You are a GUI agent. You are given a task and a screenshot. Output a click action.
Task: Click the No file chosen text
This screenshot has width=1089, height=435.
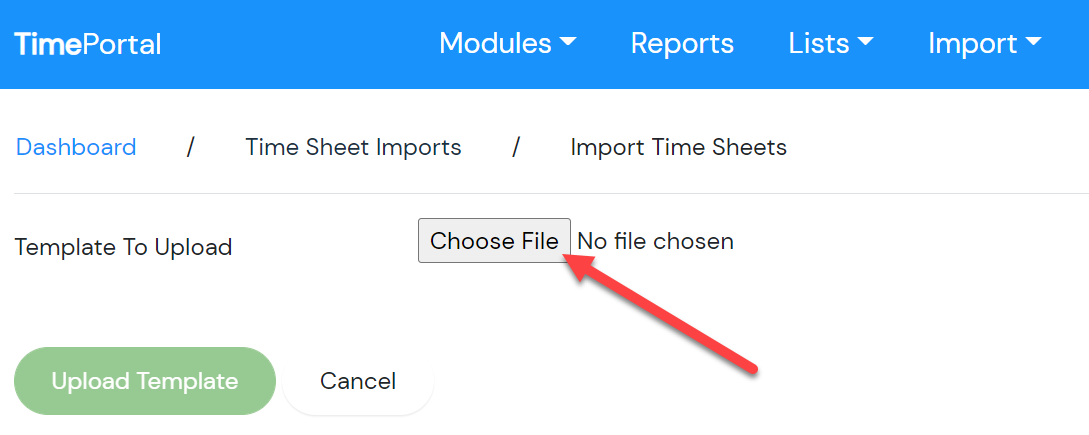[x=656, y=241]
